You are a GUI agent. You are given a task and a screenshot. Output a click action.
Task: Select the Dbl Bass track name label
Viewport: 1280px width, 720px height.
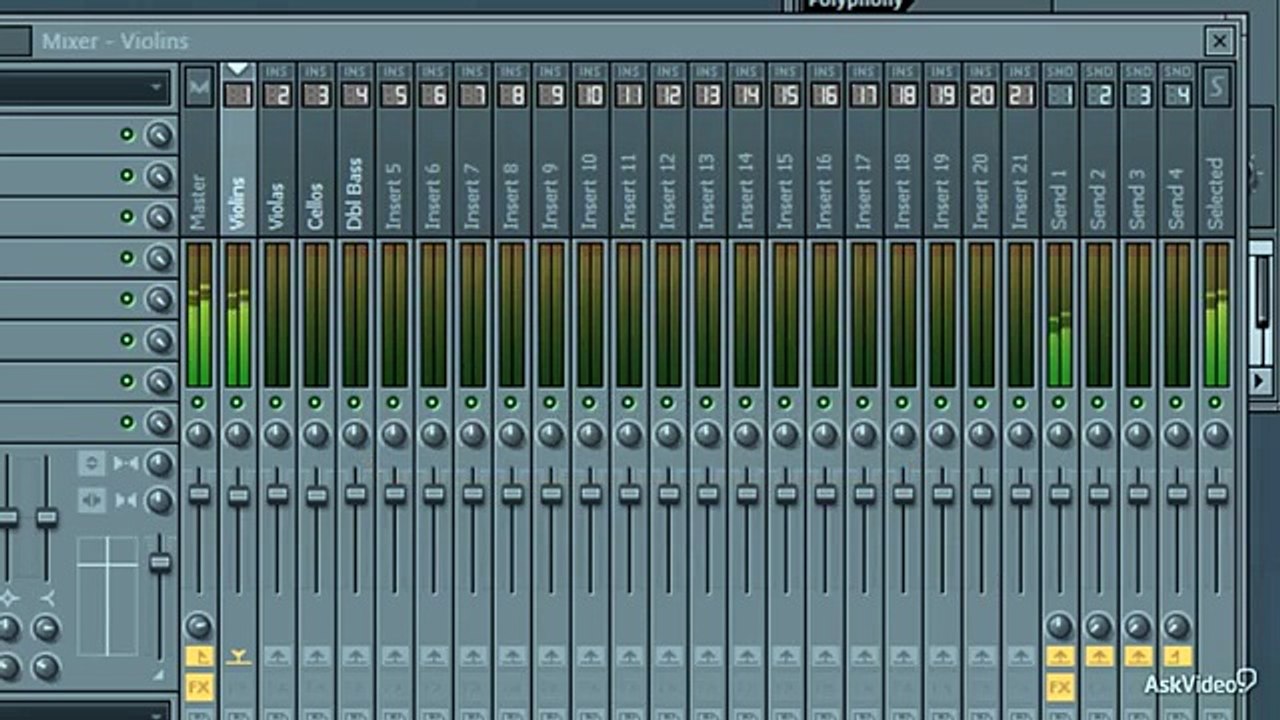(x=355, y=193)
